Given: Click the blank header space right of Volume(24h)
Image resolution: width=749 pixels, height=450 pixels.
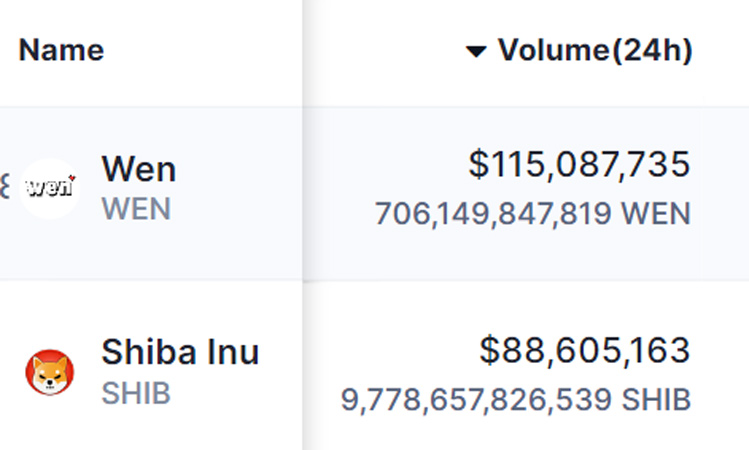Looking at the screenshot, I should (x=721, y=50).
